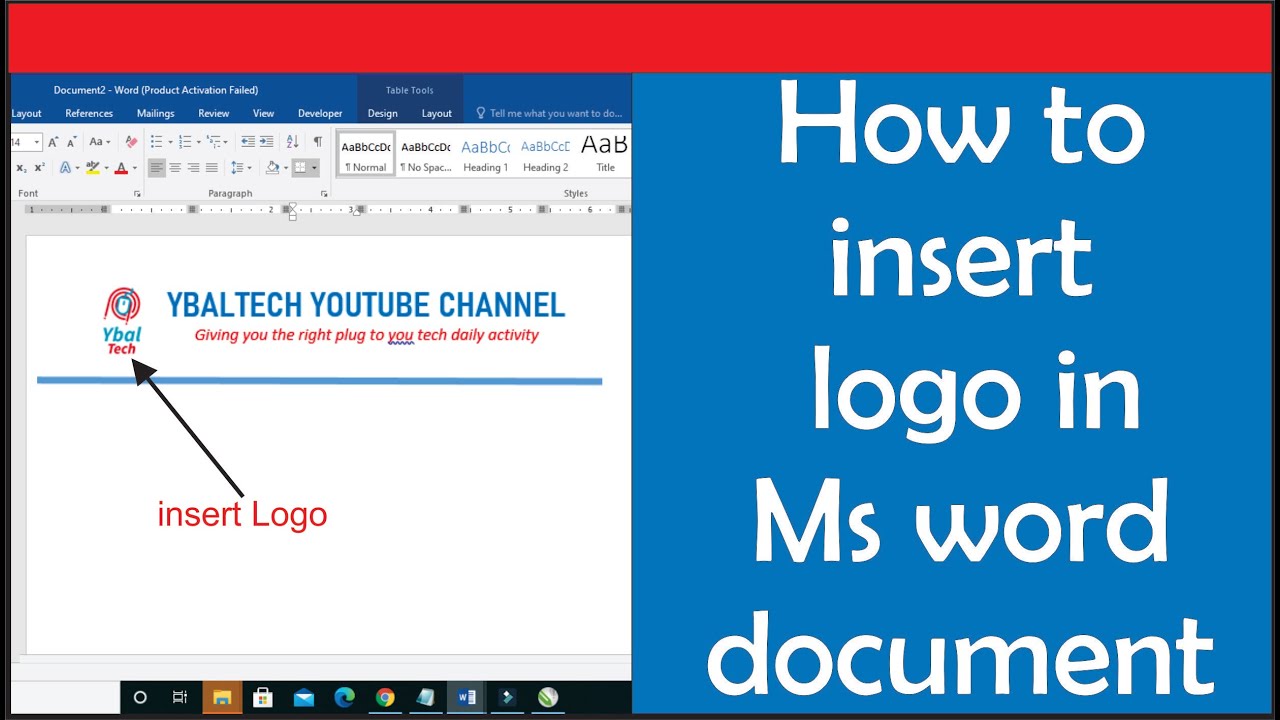Open the font color dropdown arrow
This screenshot has height=720, width=1280.
134,168
